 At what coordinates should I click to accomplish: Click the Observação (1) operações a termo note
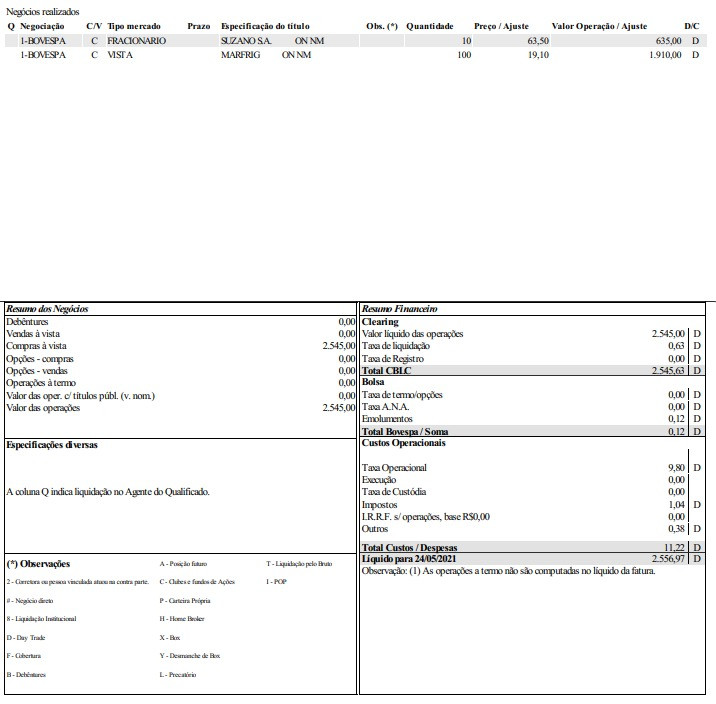point(508,571)
